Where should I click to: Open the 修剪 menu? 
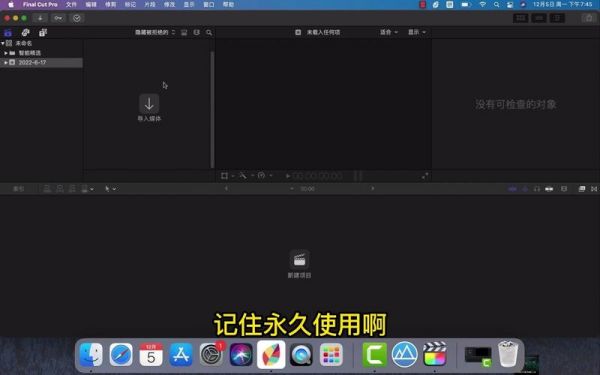click(111, 5)
